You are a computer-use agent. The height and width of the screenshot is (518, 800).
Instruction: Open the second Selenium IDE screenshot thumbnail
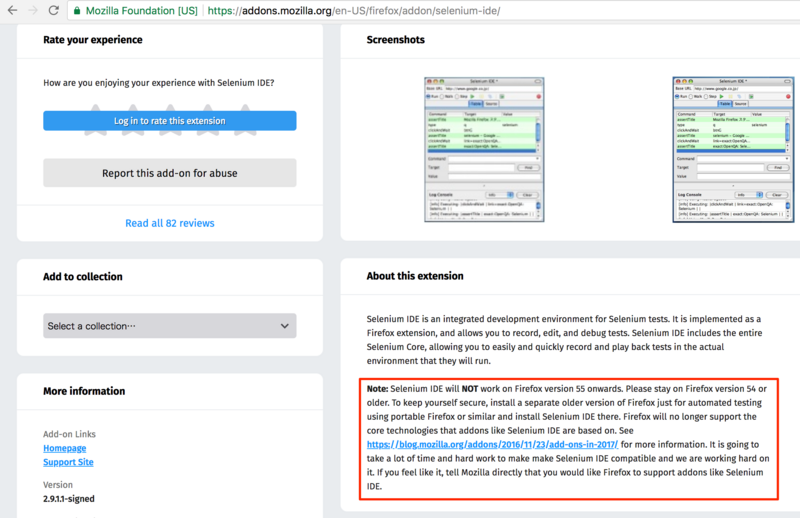coord(733,150)
